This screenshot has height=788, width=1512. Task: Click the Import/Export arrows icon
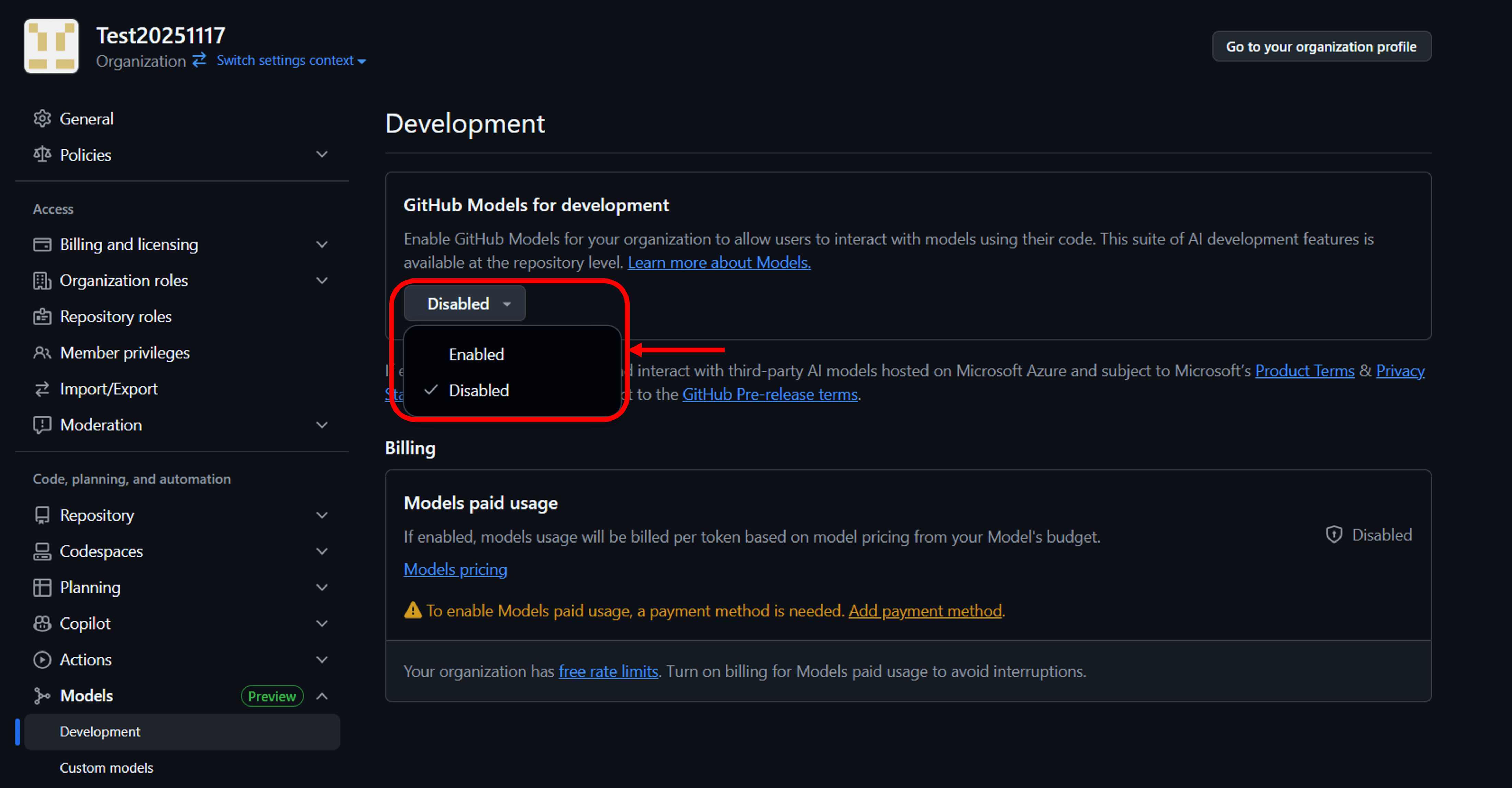pos(42,389)
